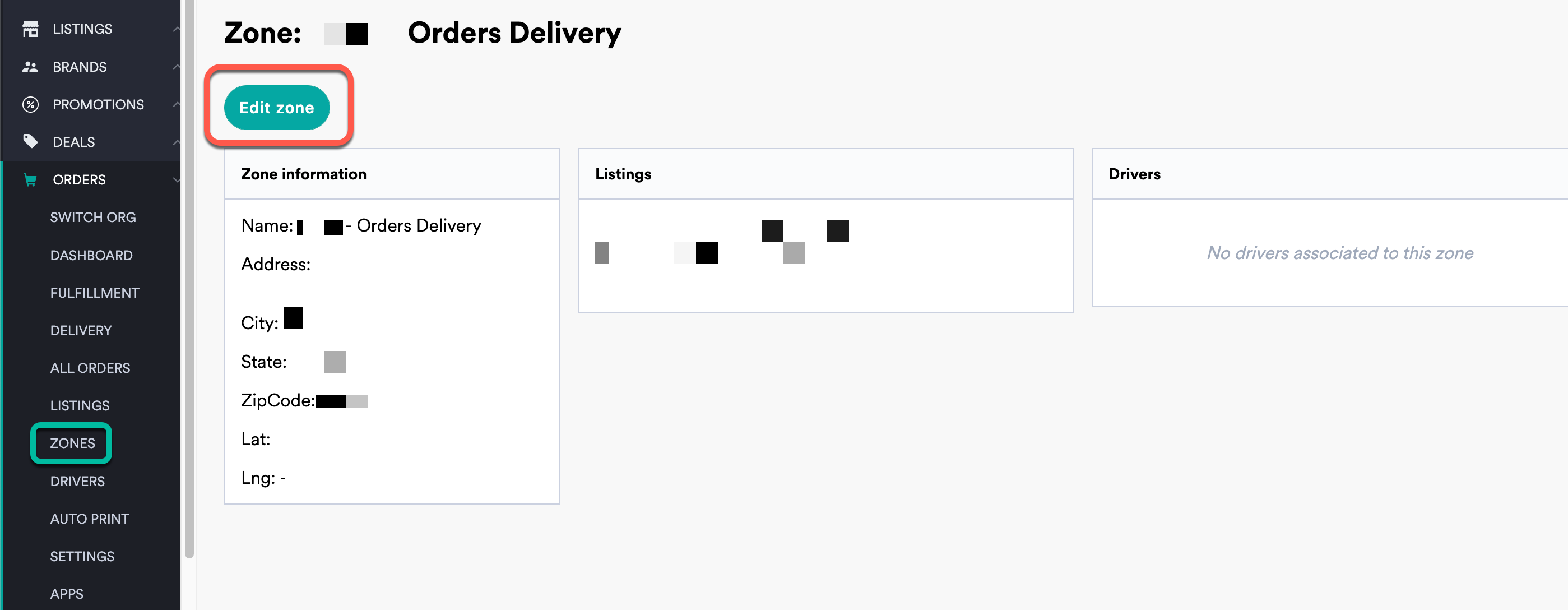The height and width of the screenshot is (610, 1568).
Task: Expand the PROMOTIONS section chevron
Action: click(177, 104)
